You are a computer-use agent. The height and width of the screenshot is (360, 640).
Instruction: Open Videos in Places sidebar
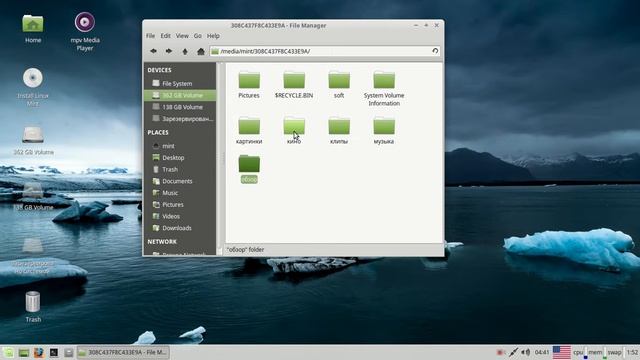pyautogui.click(x=180, y=216)
